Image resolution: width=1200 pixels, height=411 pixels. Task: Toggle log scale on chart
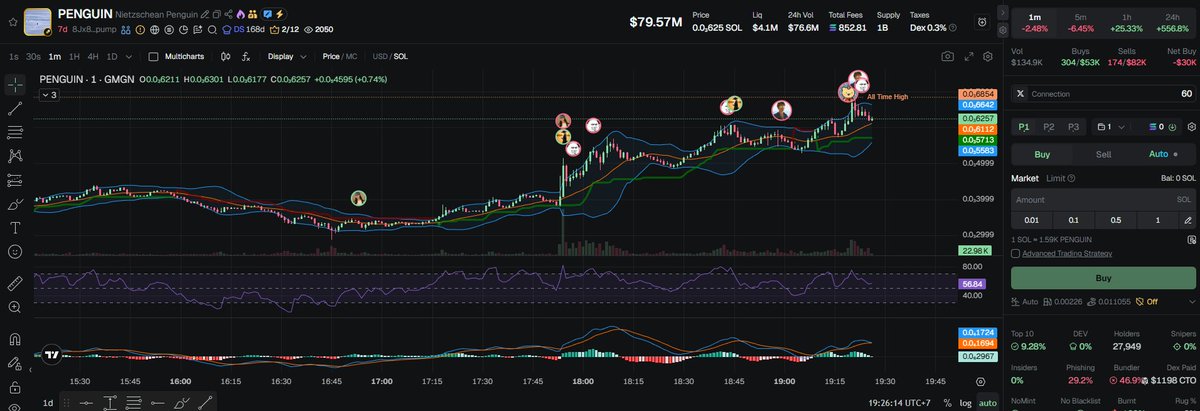(x=965, y=402)
